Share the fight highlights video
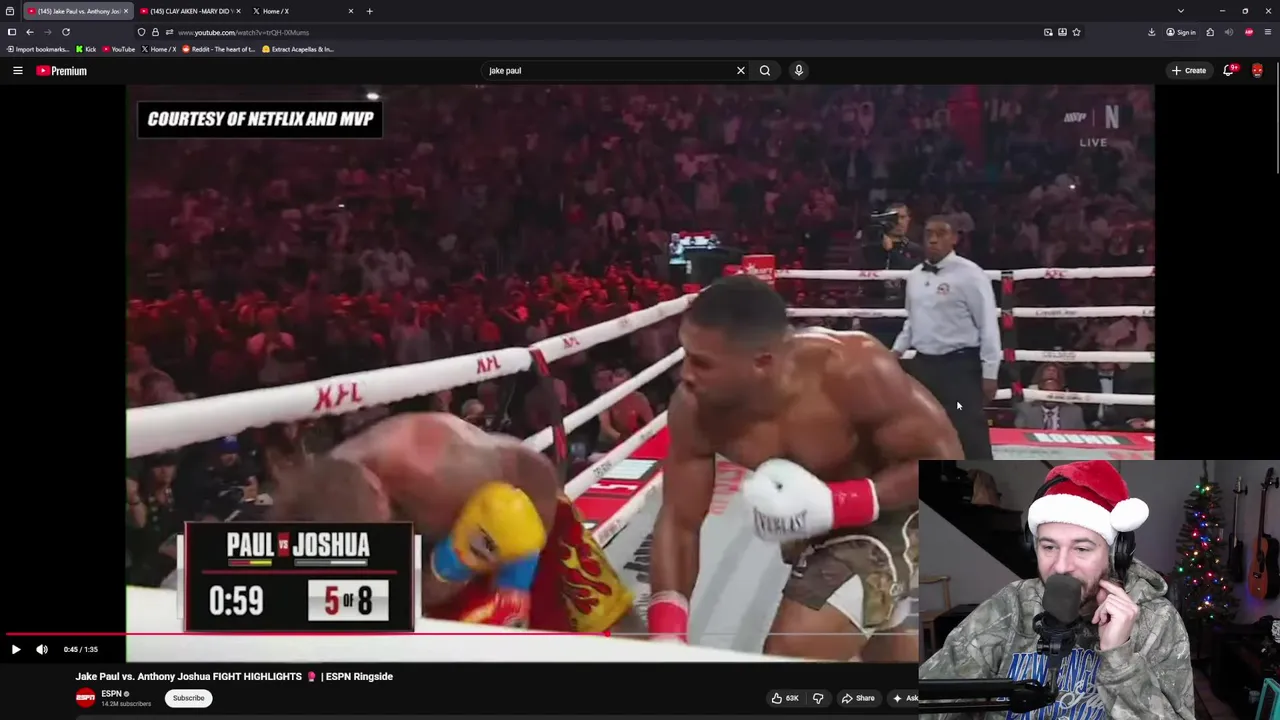 (858, 698)
